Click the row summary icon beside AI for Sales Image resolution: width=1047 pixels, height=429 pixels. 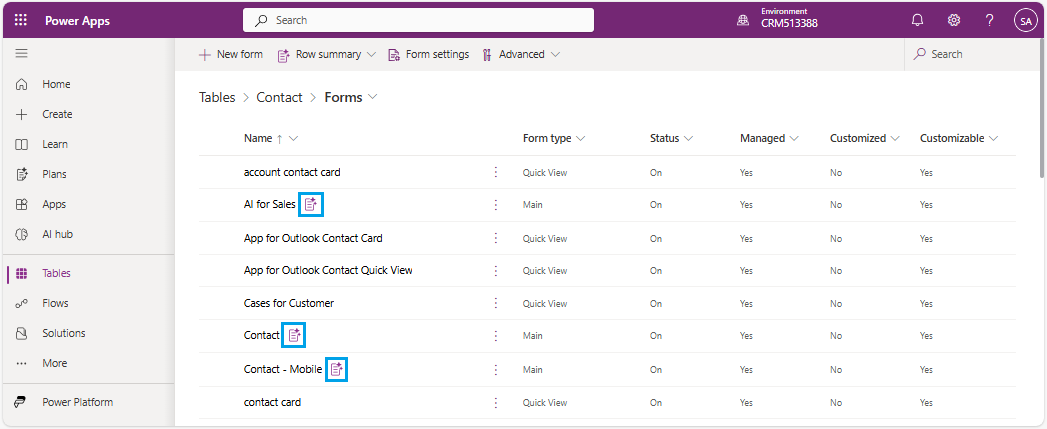(x=311, y=204)
